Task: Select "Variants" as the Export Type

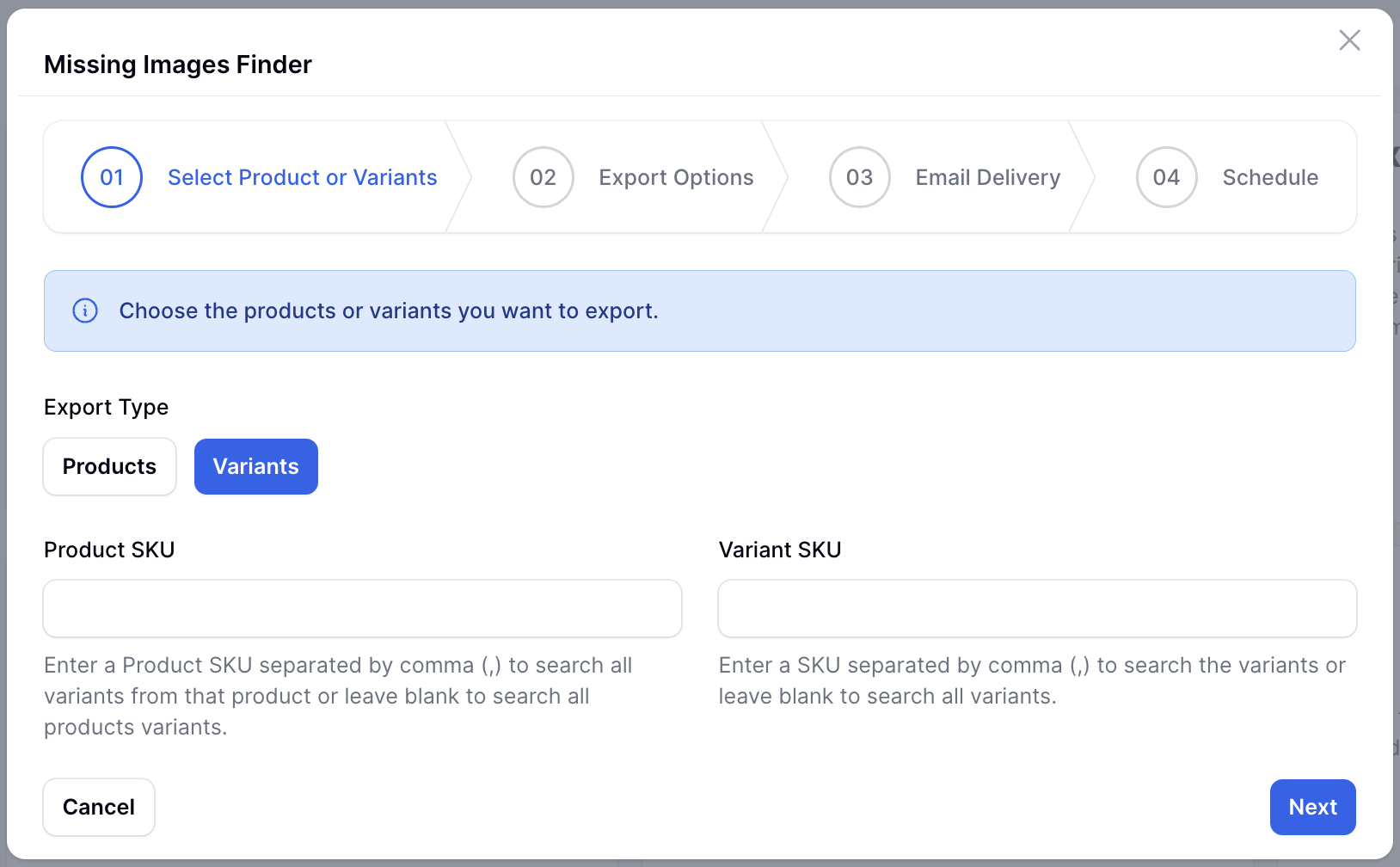Action: [x=255, y=466]
